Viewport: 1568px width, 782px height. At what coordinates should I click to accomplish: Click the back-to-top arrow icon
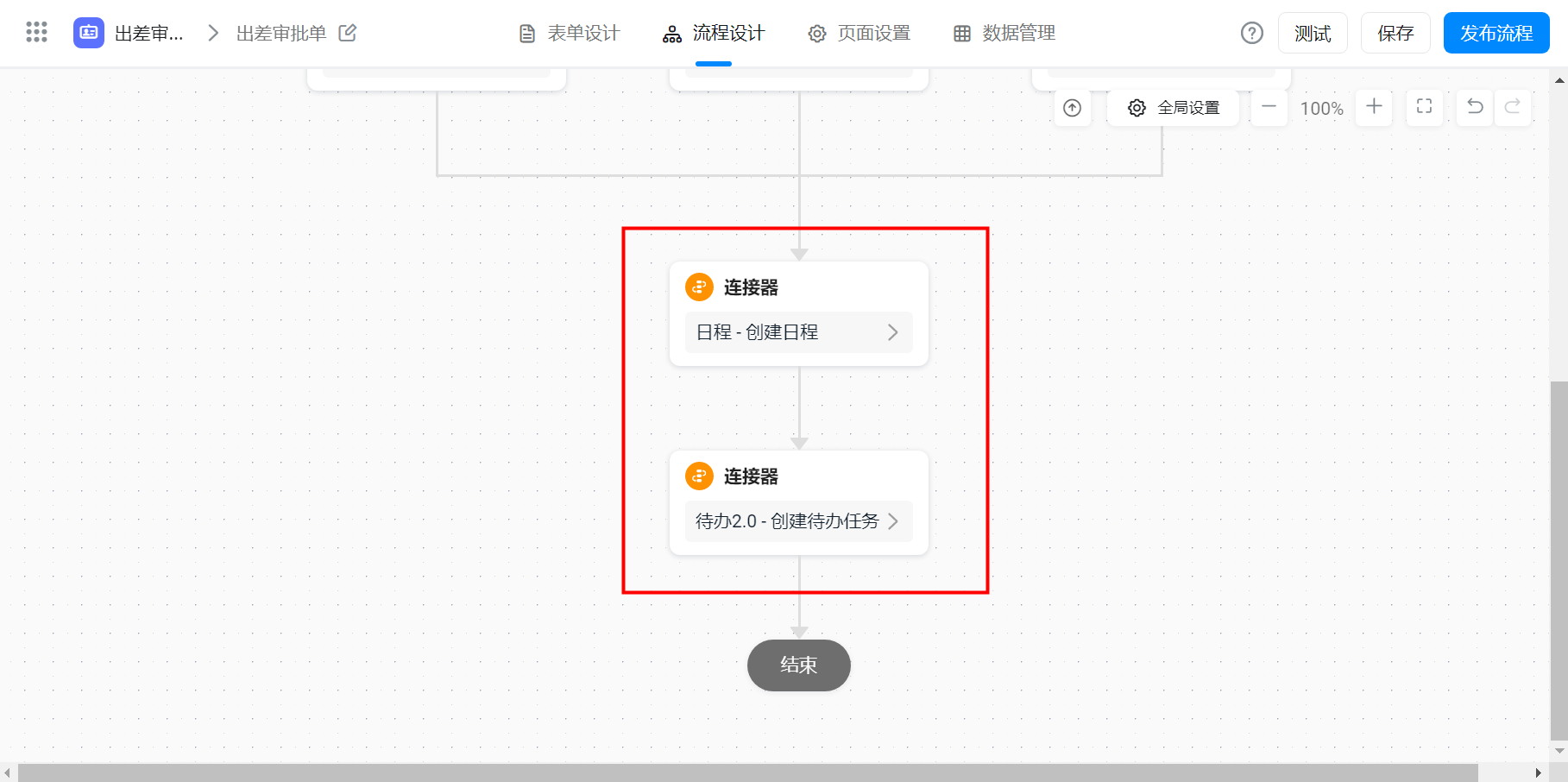(x=1072, y=108)
